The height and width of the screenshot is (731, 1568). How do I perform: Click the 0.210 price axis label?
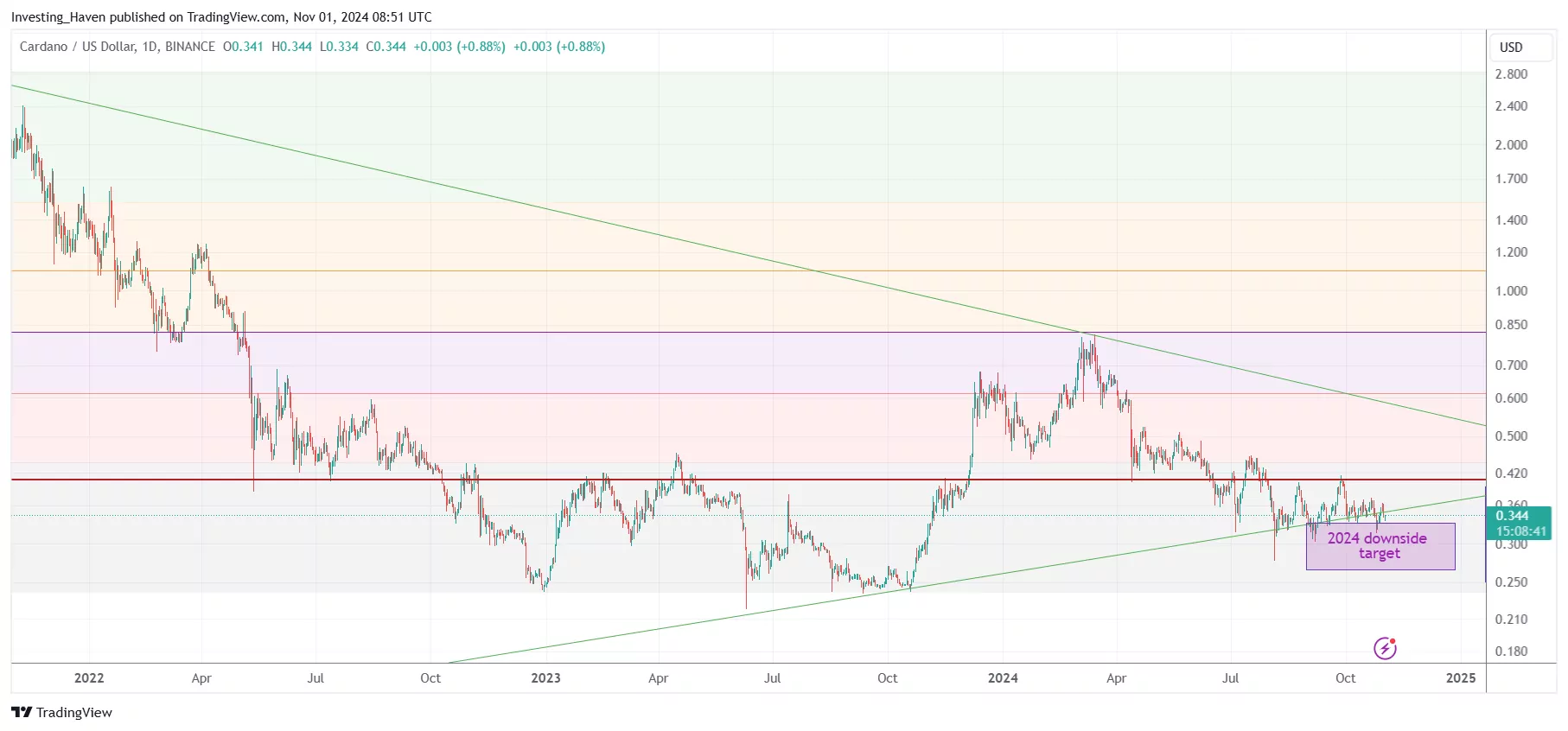1511,620
